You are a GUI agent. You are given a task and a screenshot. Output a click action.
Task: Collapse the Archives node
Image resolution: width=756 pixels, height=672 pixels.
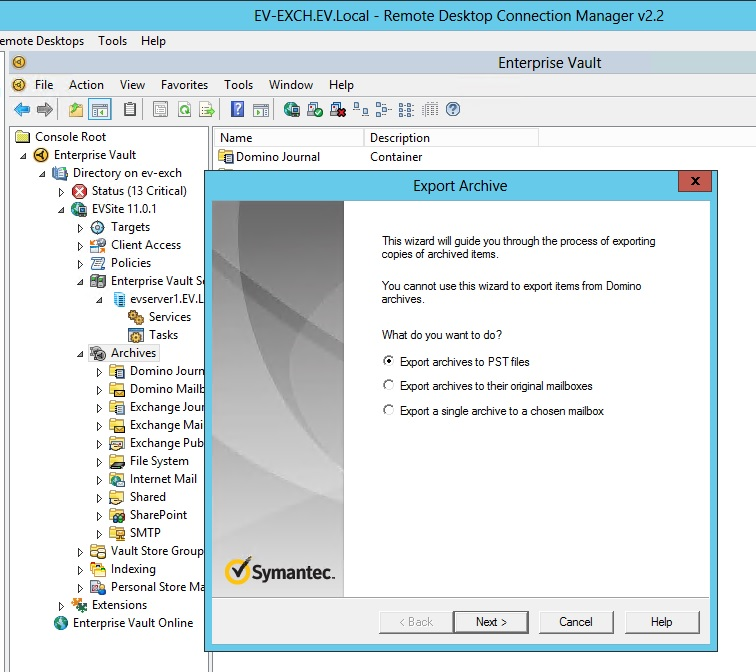pyautogui.click(x=80, y=354)
